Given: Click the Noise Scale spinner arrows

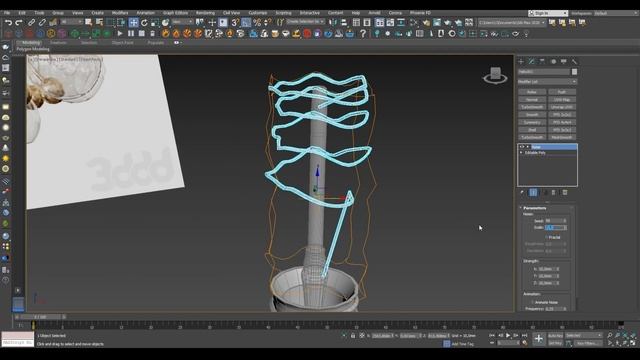Looking at the screenshot, I should (565, 227).
